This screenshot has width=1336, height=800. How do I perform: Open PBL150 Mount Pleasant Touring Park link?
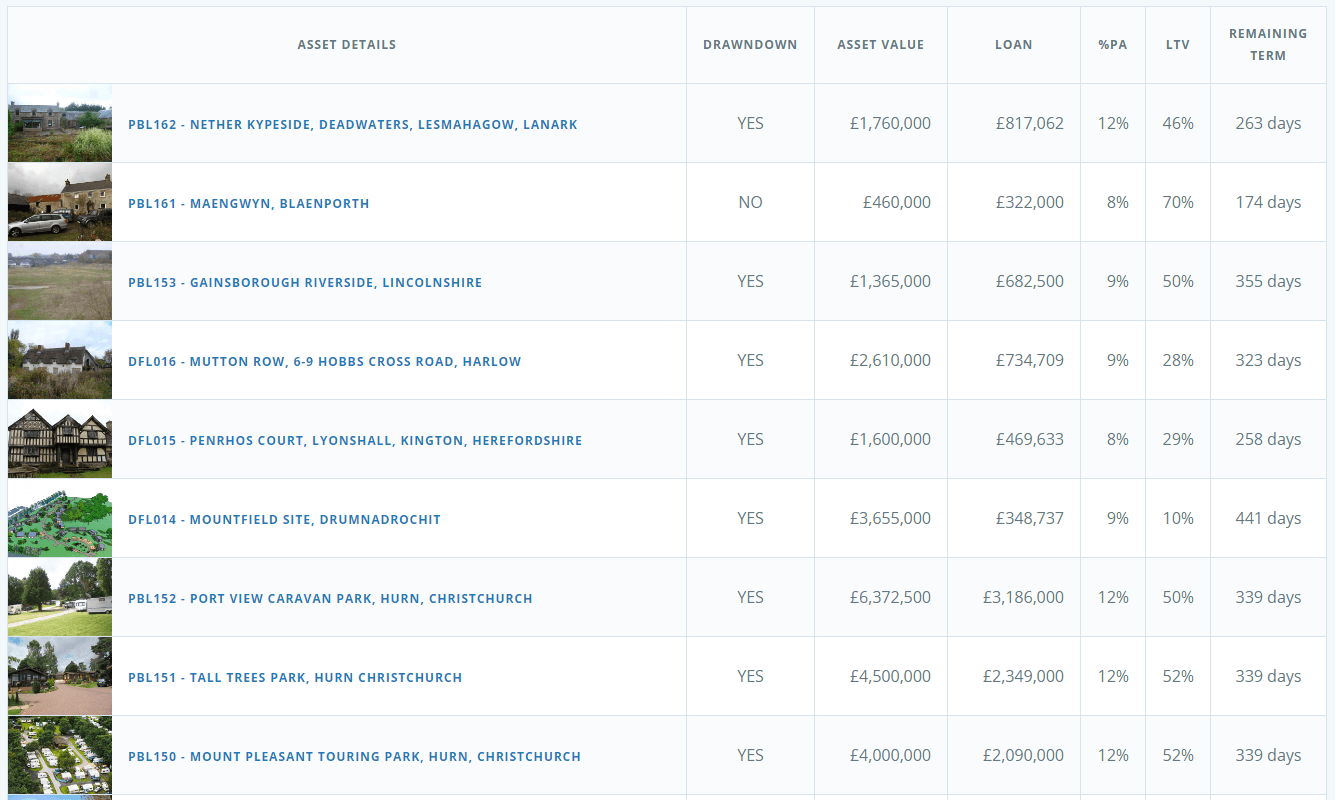pyautogui.click(x=354, y=757)
